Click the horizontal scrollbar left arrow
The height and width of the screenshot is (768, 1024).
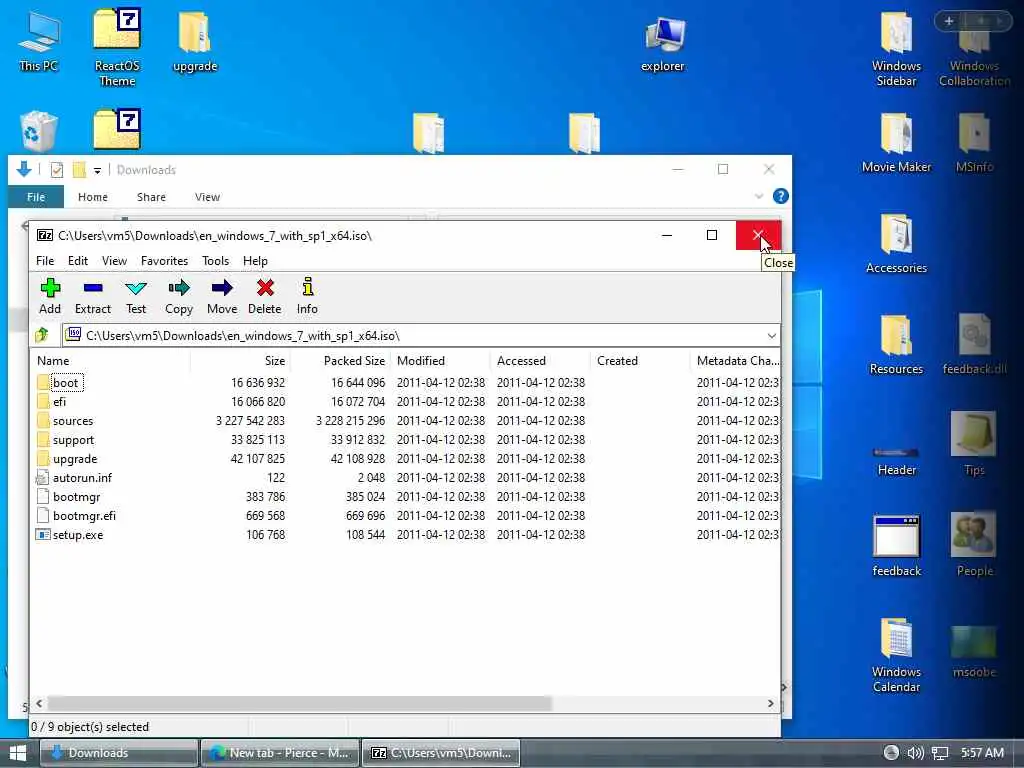tap(39, 703)
